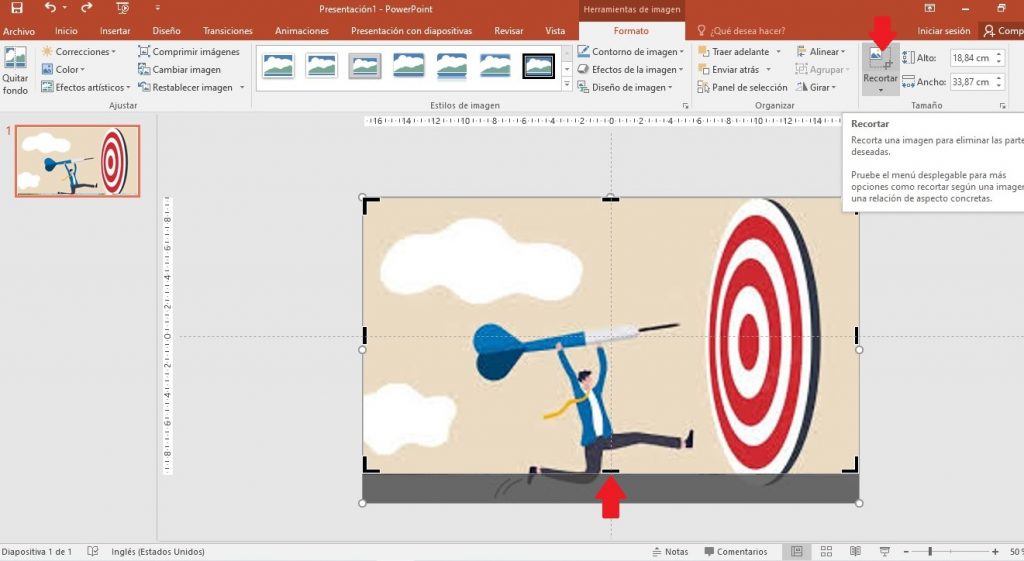Expand the Recortar dropdown arrow
This screenshot has height=561, width=1024.
point(880,90)
